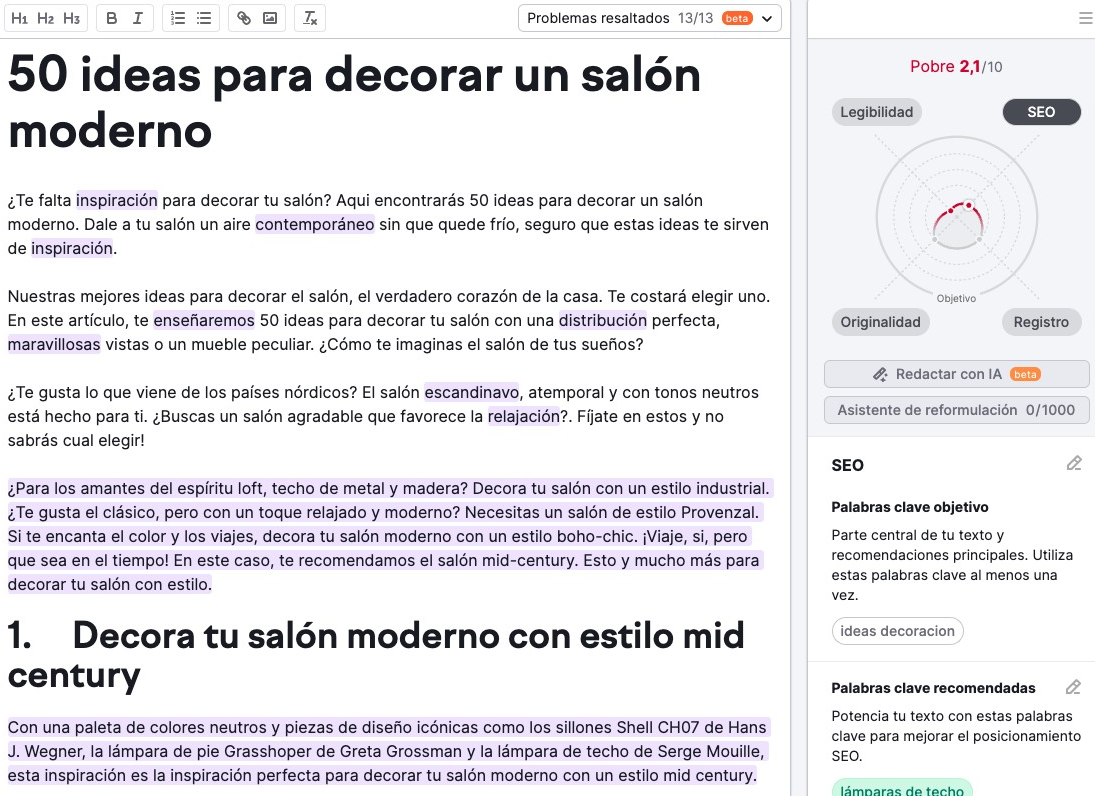
Task: Select the SEO metric
Action: [1041, 112]
